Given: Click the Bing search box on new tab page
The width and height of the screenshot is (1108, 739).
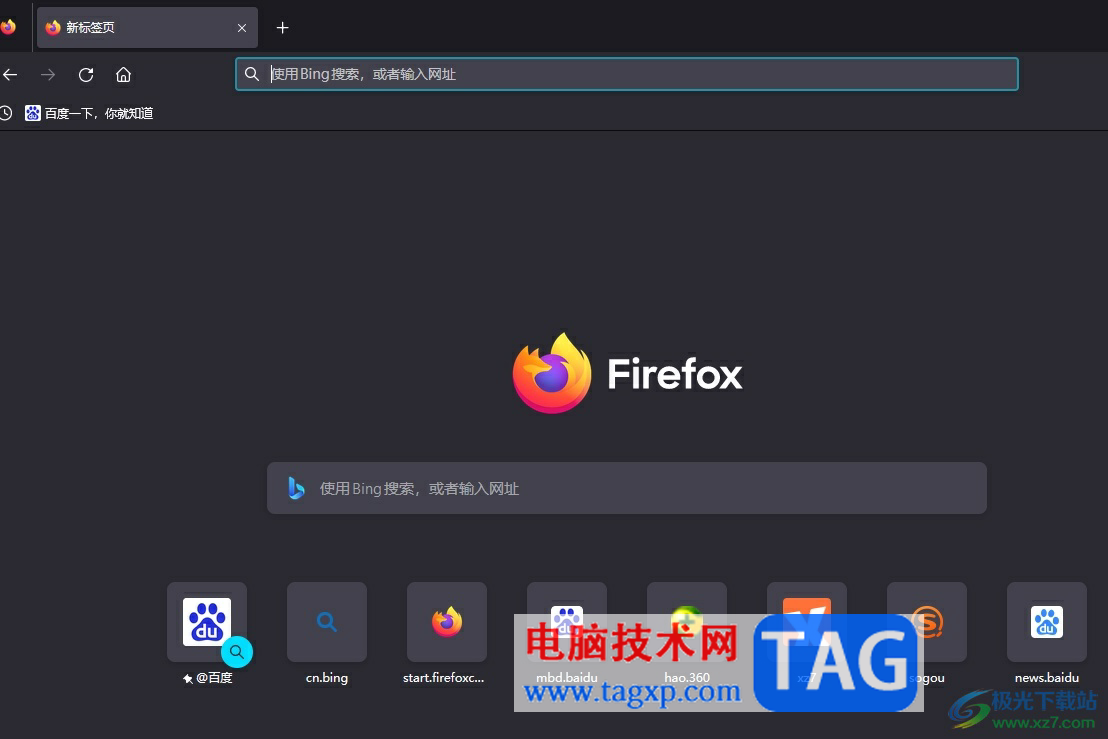Looking at the screenshot, I should (x=627, y=488).
